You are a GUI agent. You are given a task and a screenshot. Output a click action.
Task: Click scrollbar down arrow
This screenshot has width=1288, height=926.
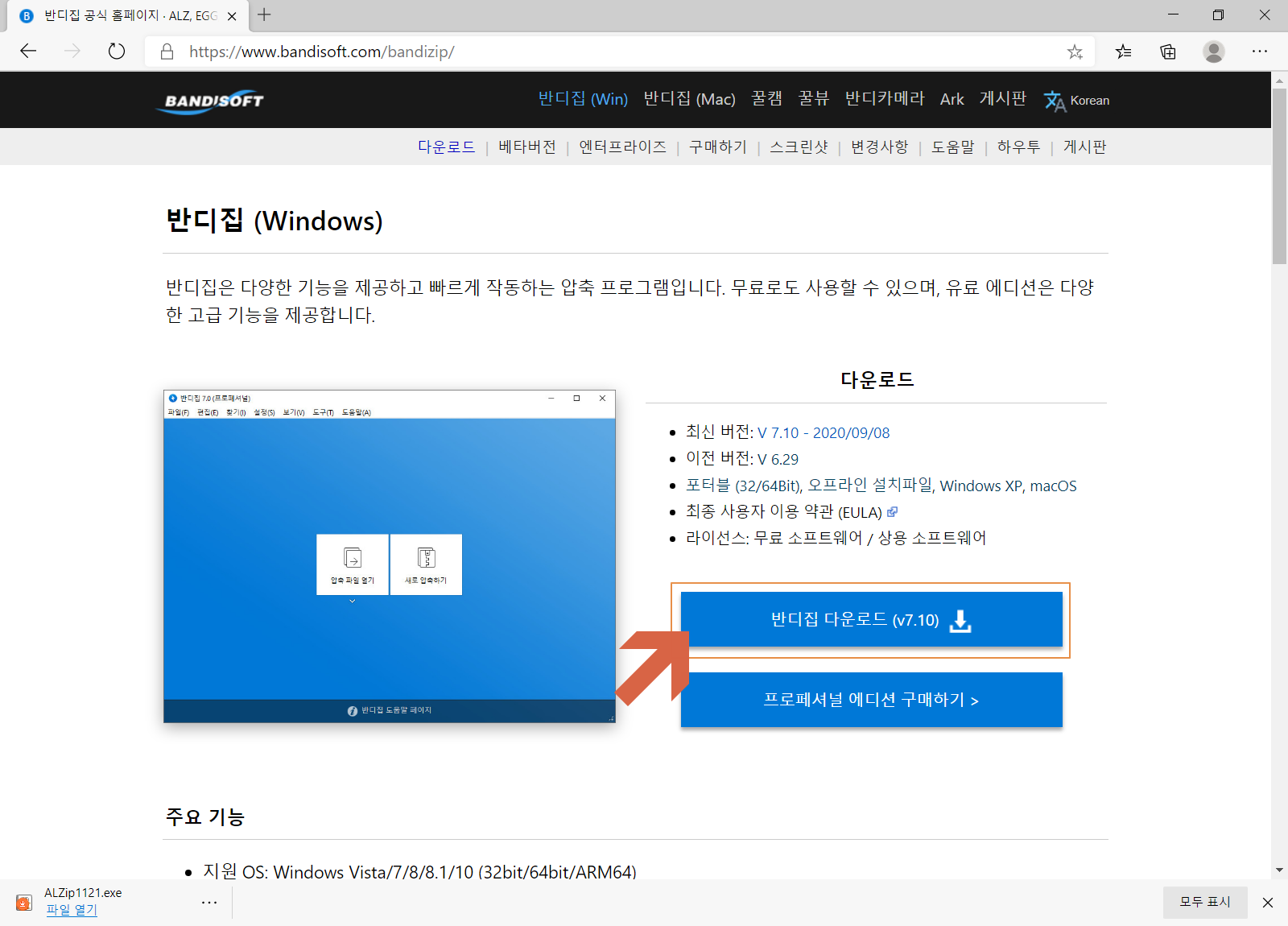tap(1279, 870)
